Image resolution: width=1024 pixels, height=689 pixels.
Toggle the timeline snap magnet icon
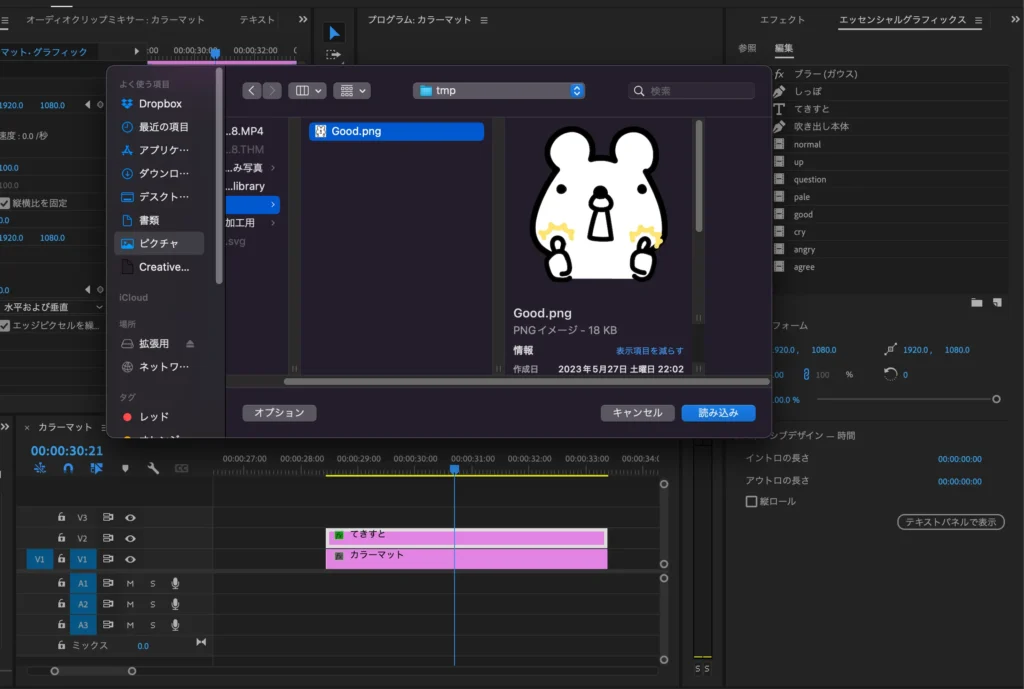(68, 468)
